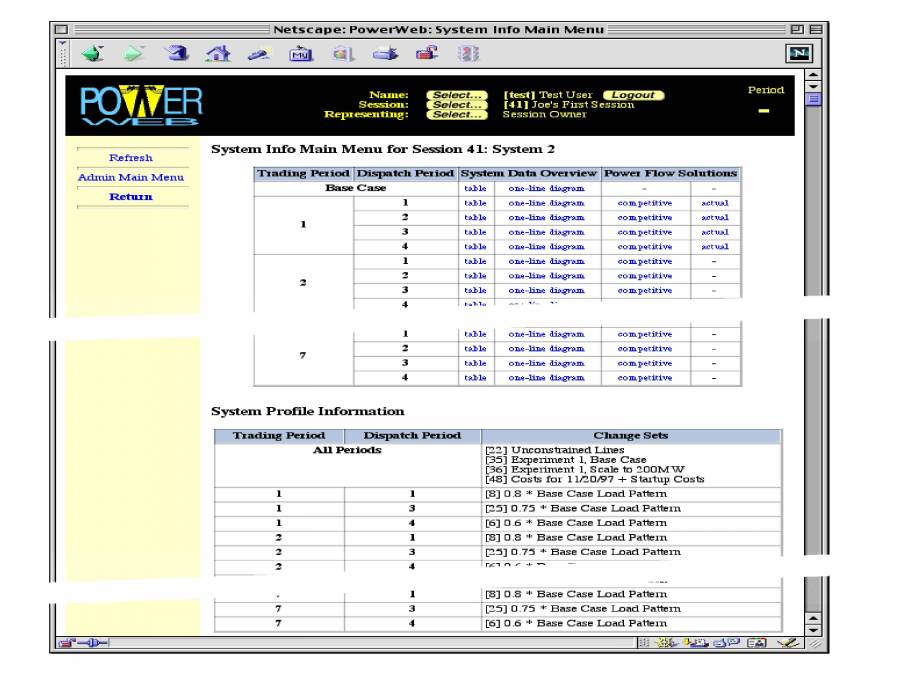Open Admin Main Menu in sidebar

[131, 178]
